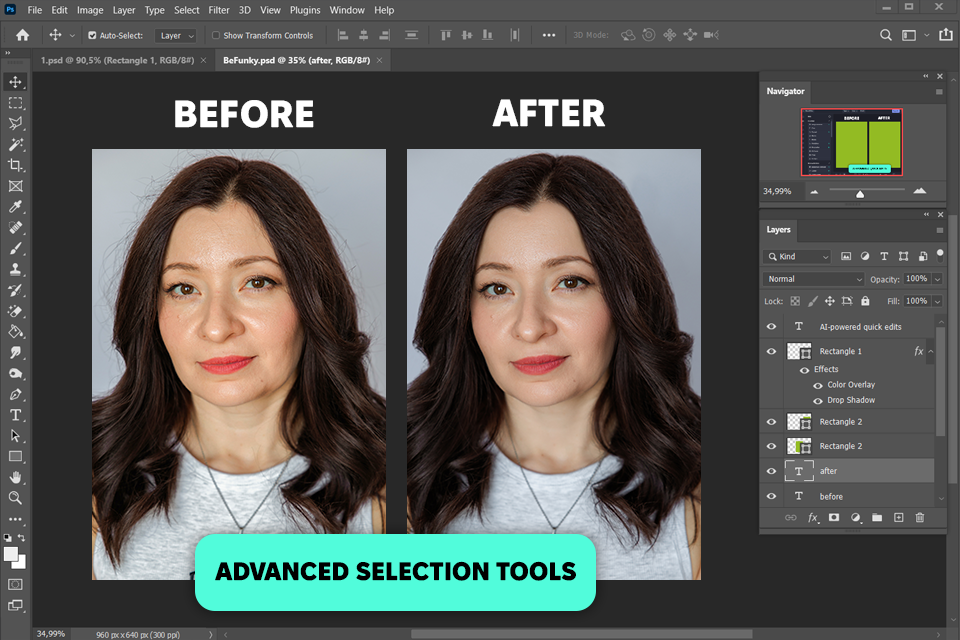Hide the after text layer
The height and width of the screenshot is (640, 960).
click(x=771, y=471)
